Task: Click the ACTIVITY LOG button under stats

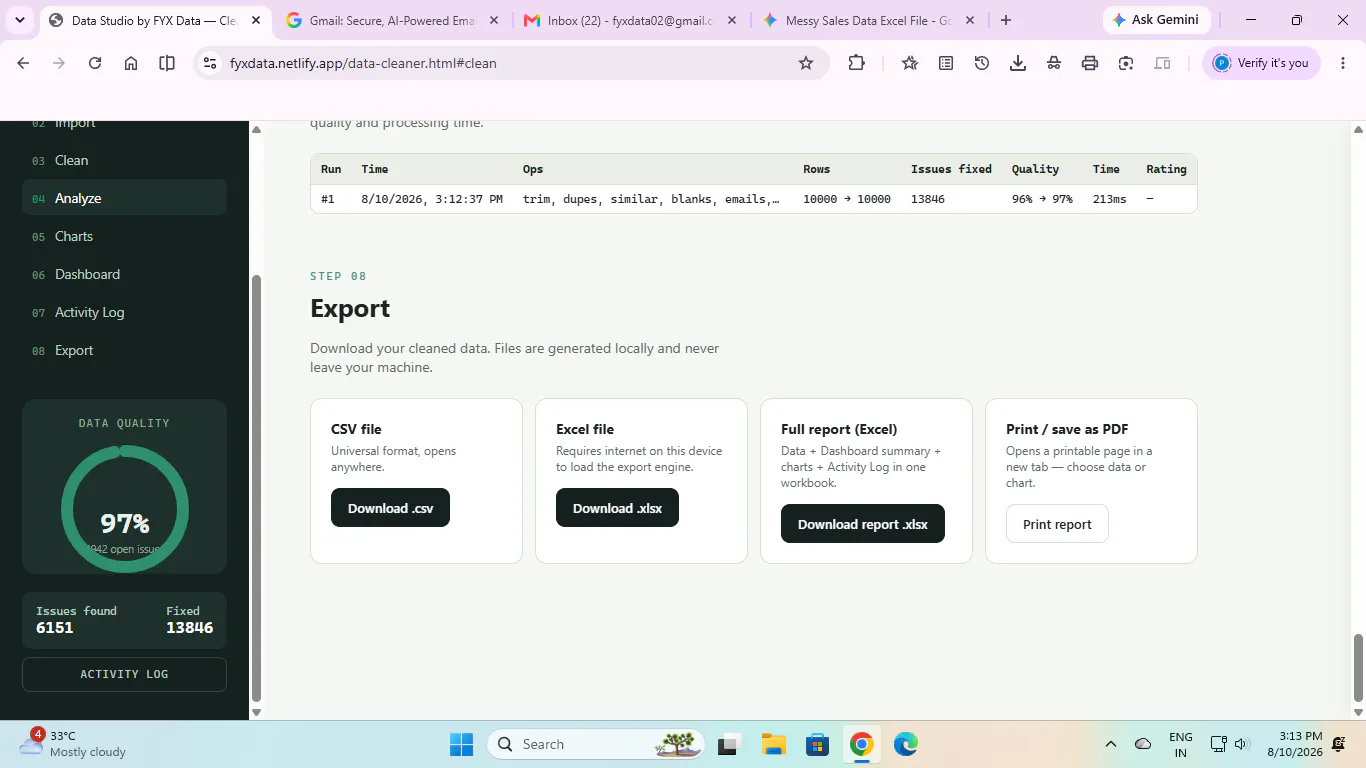Action: click(124, 674)
